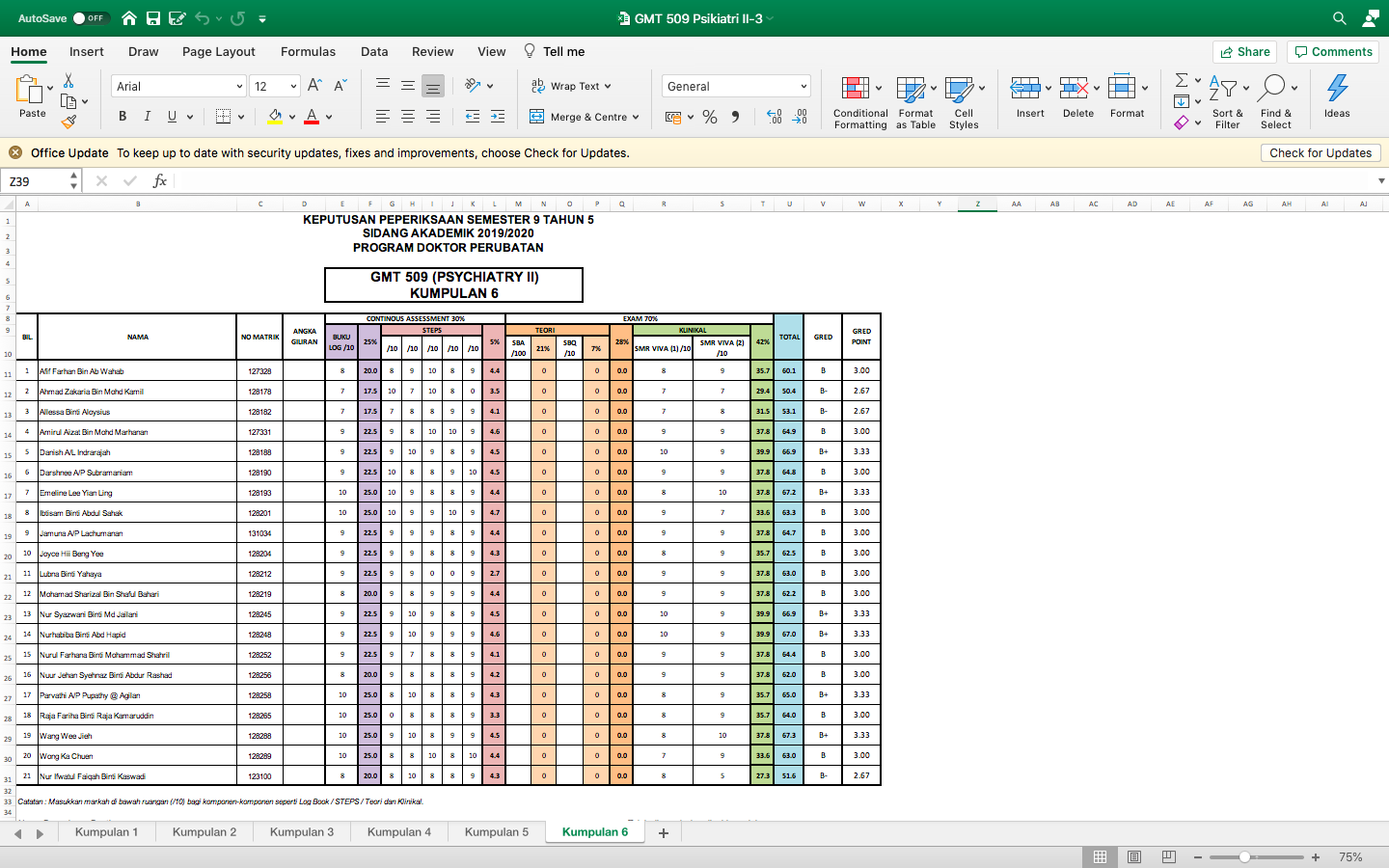Click the Insert Function fx icon

point(160,180)
